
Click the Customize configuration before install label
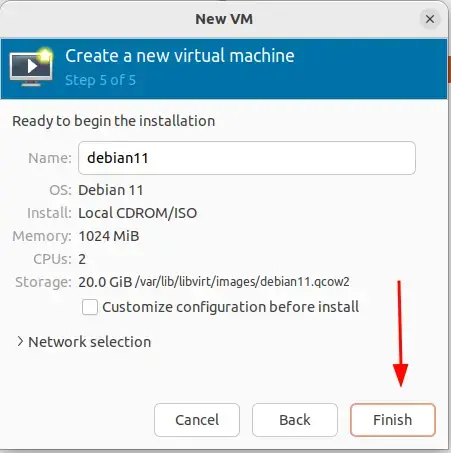[231, 307]
